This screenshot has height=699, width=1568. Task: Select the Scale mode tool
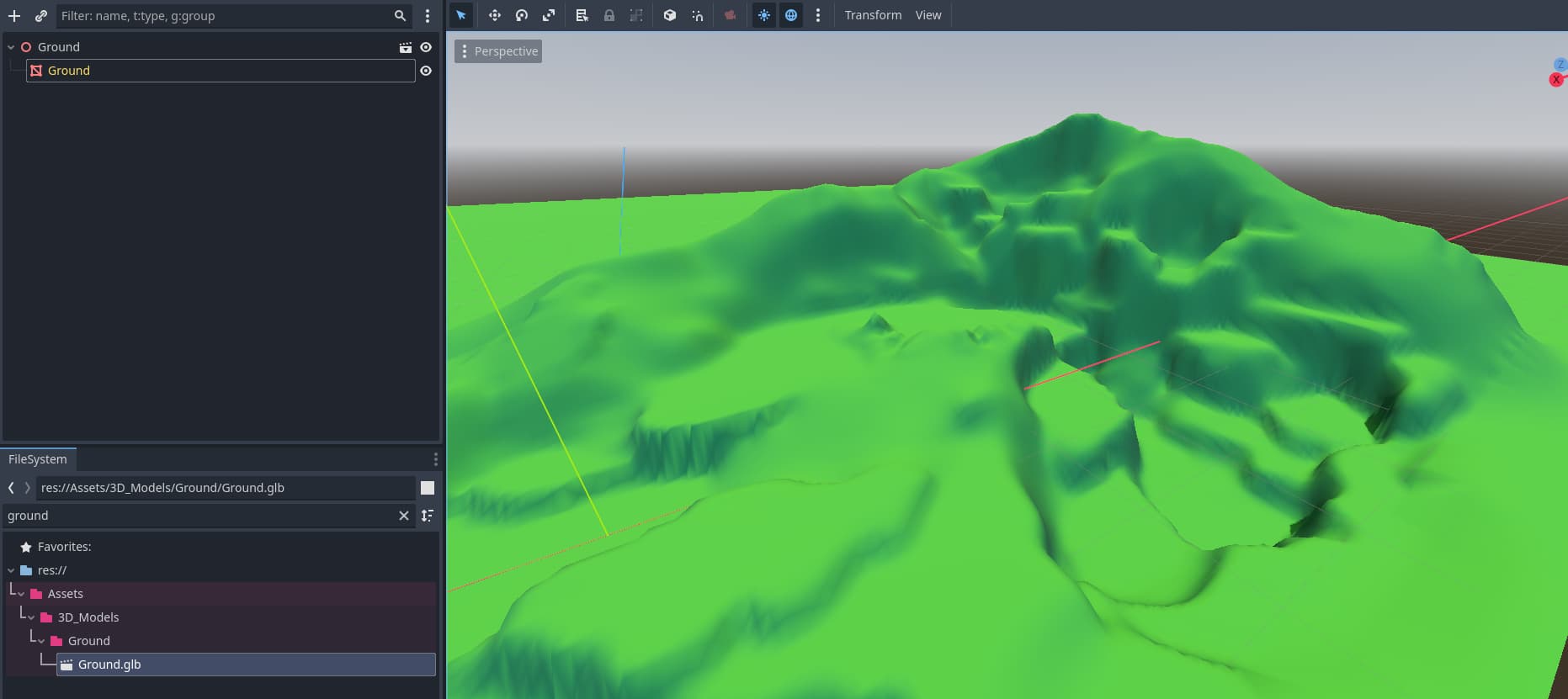click(549, 15)
